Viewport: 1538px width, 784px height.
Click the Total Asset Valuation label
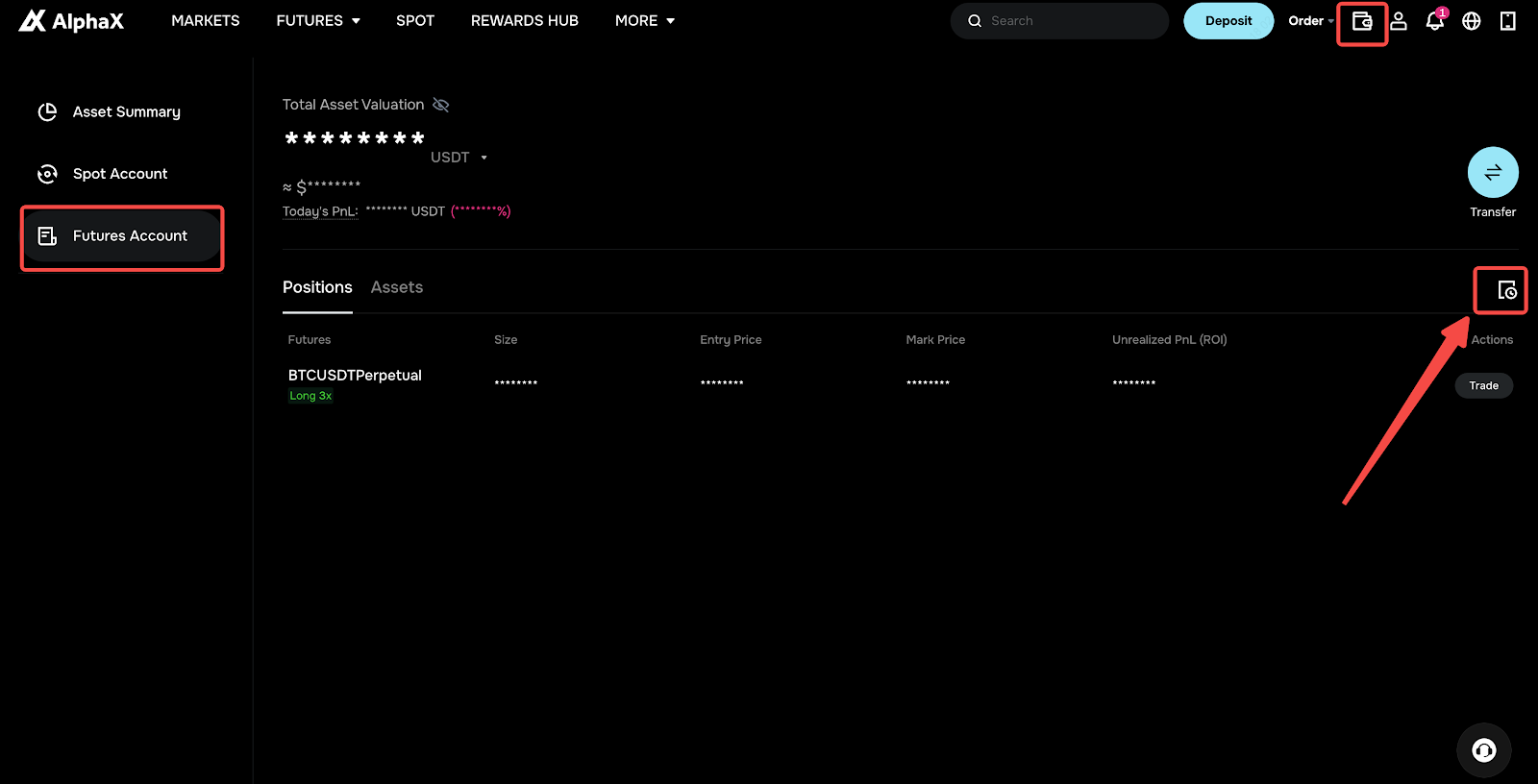pyautogui.click(x=353, y=105)
